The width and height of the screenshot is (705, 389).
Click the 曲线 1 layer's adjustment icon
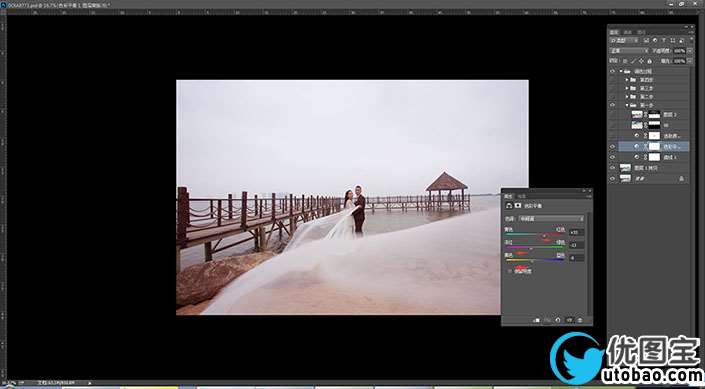point(637,157)
